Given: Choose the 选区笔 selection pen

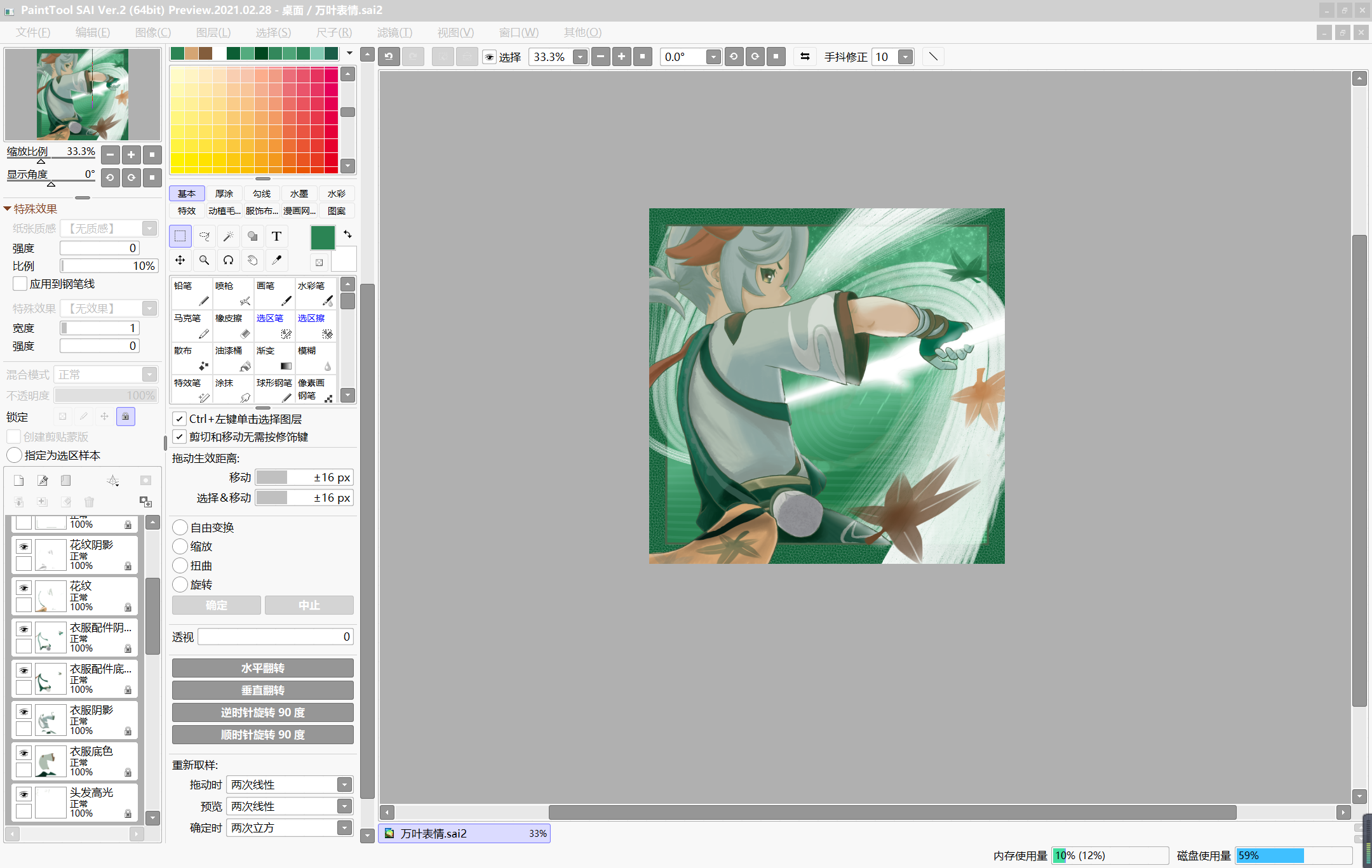Looking at the screenshot, I should click(x=274, y=326).
